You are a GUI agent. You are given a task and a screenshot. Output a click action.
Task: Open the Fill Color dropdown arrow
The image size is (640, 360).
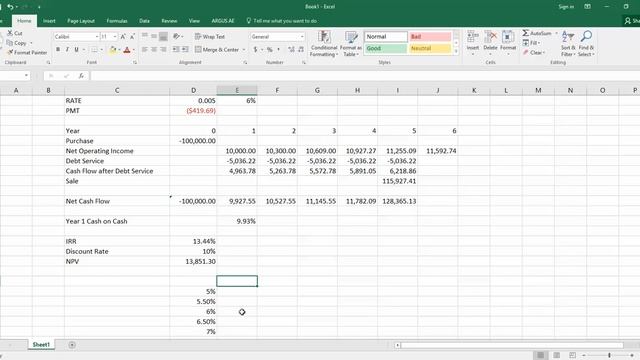[119, 50]
